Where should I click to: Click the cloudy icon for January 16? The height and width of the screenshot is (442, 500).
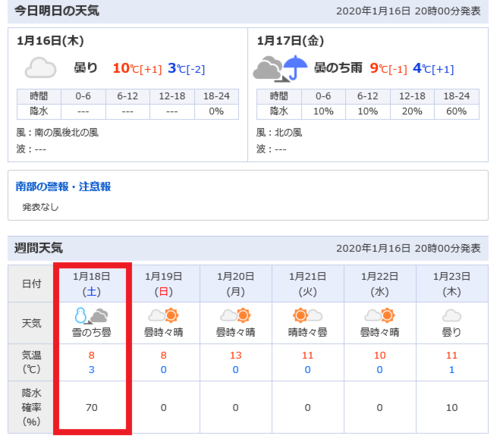40,68
